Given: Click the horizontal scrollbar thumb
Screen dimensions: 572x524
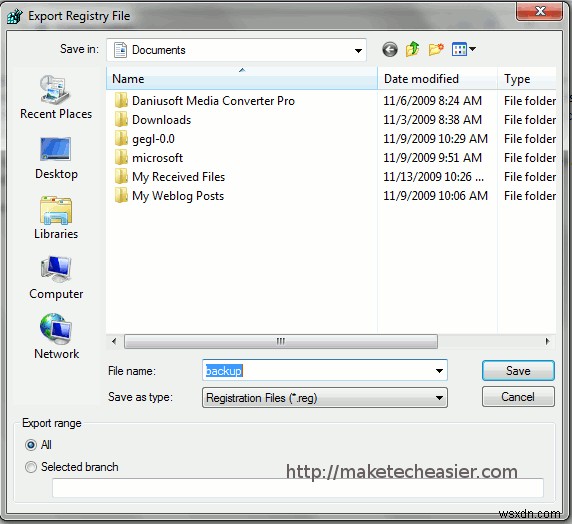Looking at the screenshot, I should click(x=281, y=342).
